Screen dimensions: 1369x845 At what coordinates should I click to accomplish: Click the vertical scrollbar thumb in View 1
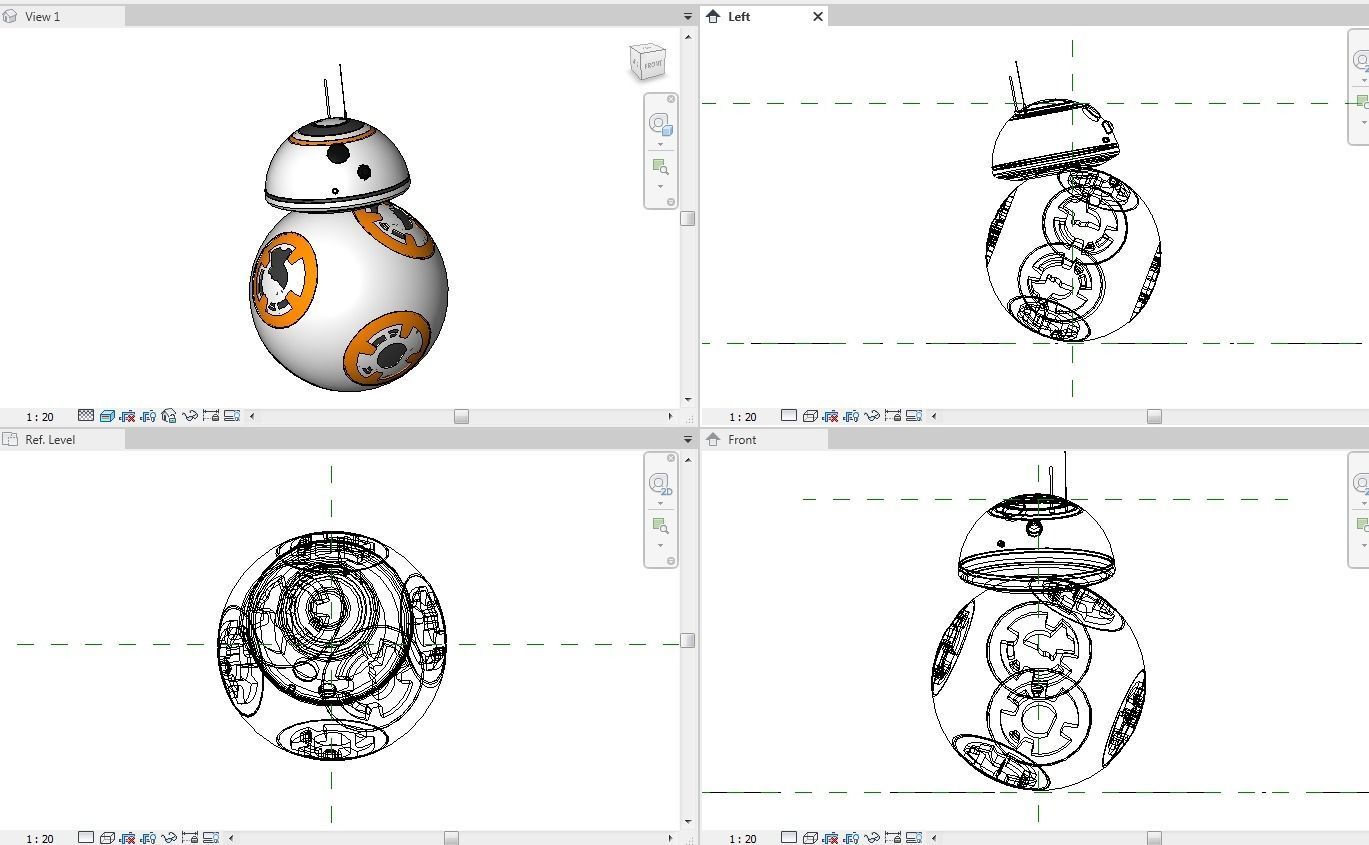[x=687, y=218]
